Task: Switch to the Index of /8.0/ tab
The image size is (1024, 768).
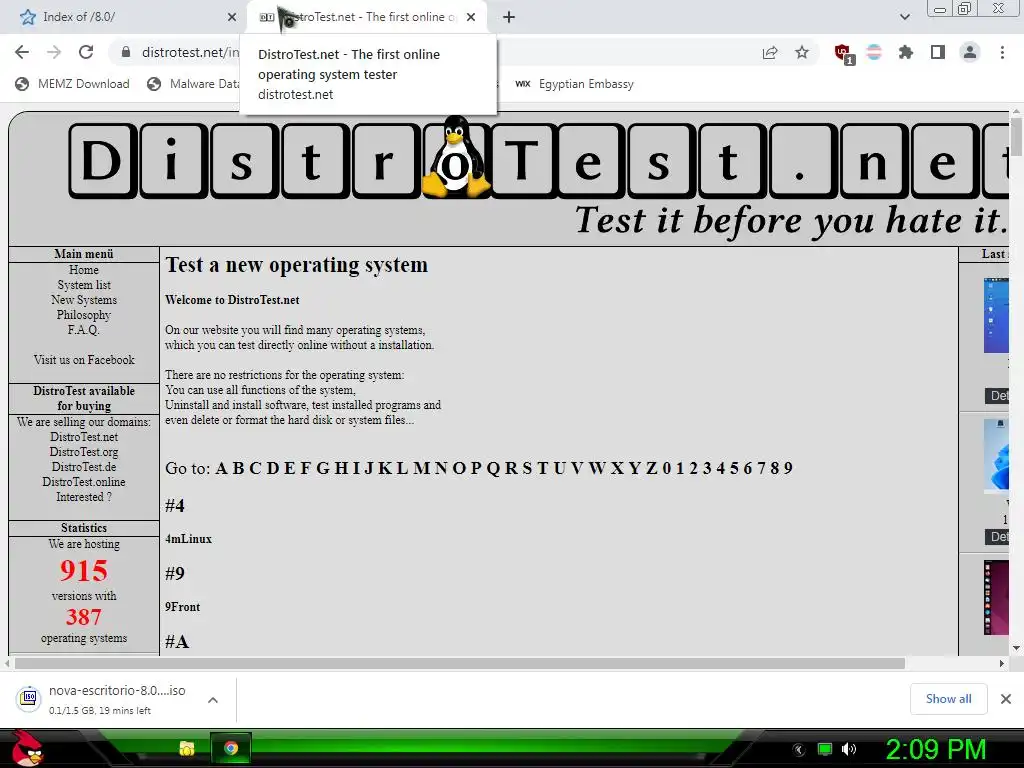Action: click(124, 17)
